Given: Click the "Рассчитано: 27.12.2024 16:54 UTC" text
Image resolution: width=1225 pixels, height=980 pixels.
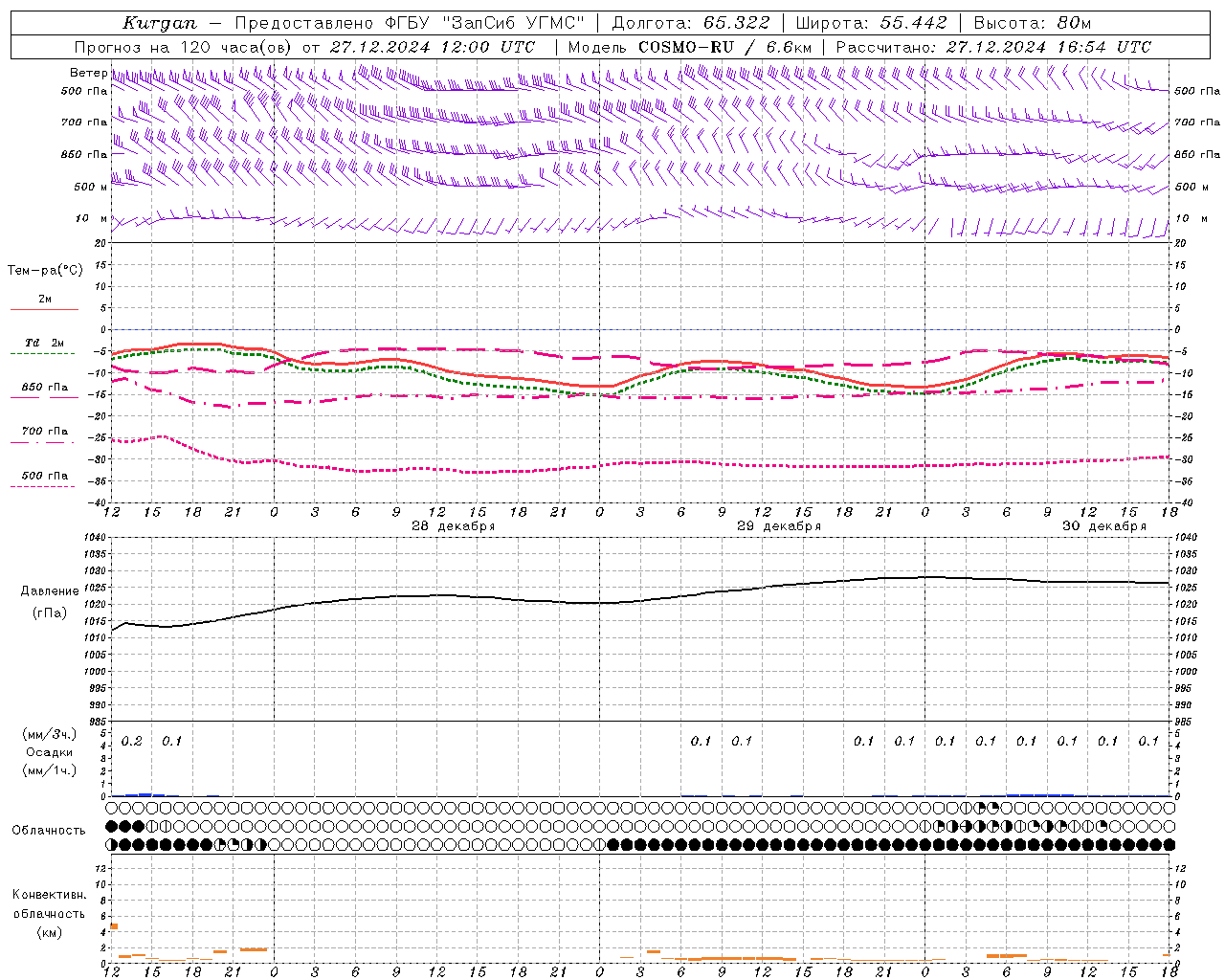Looking at the screenshot, I should tap(993, 47).
